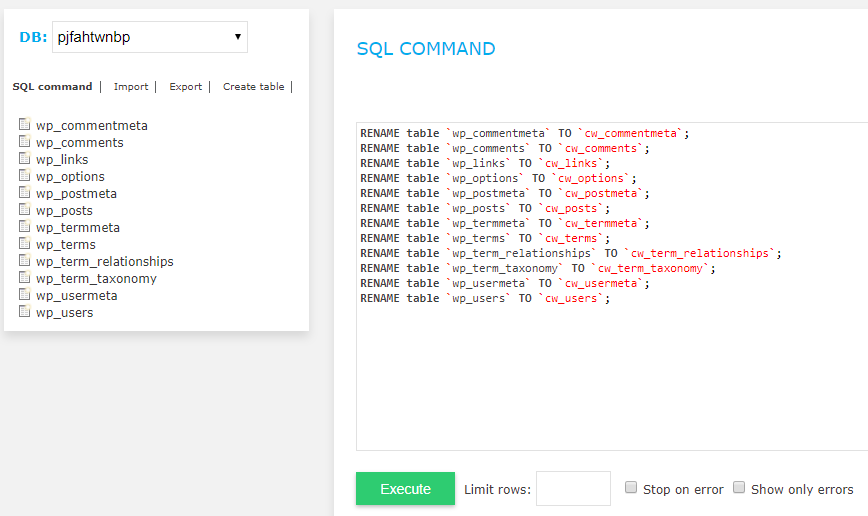The height and width of the screenshot is (516, 868).
Task: Open the wp_term_taxonomy table link
Action: (96, 278)
